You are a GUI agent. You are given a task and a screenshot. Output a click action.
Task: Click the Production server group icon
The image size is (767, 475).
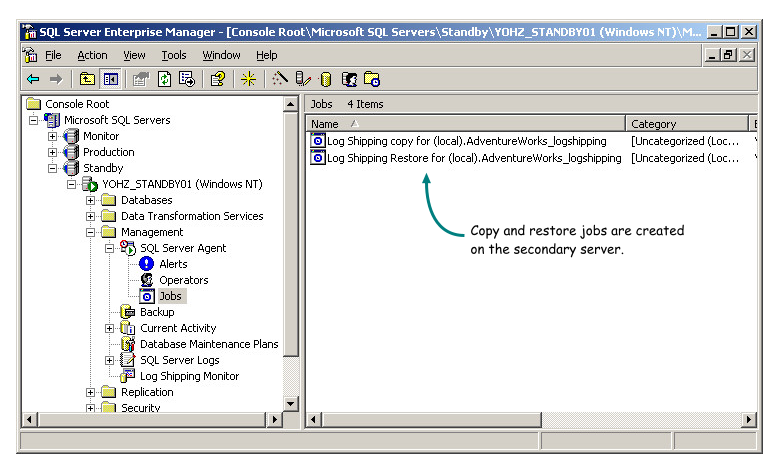click(x=71, y=153)
